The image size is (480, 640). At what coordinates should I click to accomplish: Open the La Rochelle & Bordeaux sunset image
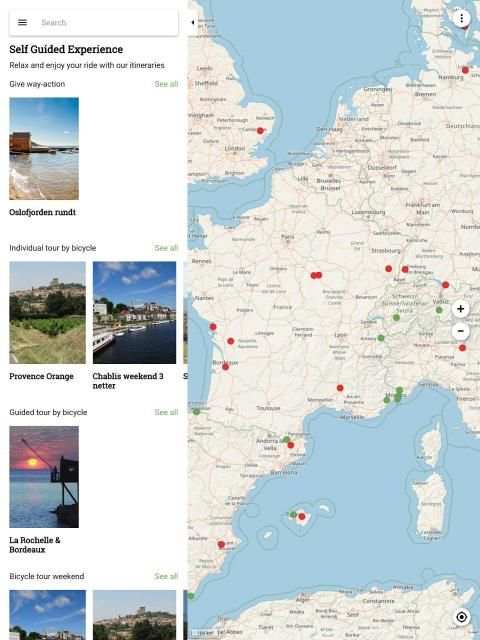click(x=44, y=477)
